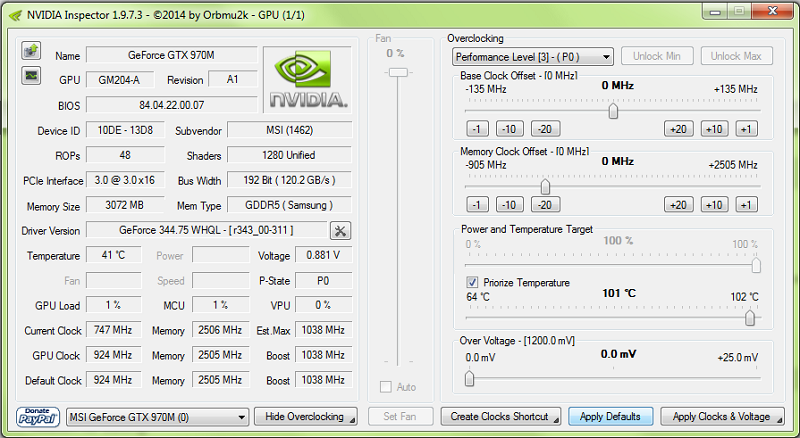Click the Name field GeForce GTX 970M
This screenshot has width=800, height=438.
coord(171,55)
